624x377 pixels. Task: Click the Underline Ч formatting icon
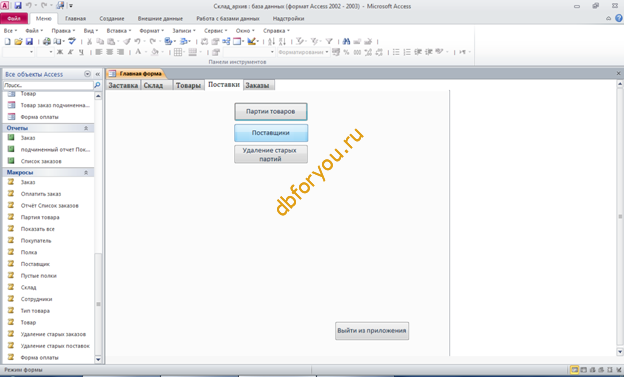[81, 52]
